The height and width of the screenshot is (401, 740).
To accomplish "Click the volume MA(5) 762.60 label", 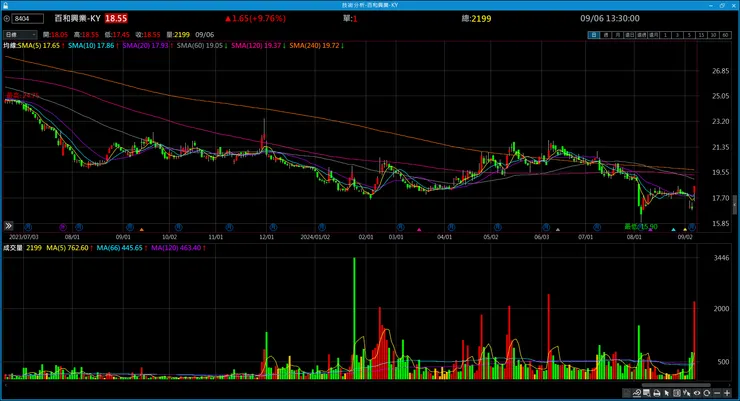I will (x=67, y=248).
